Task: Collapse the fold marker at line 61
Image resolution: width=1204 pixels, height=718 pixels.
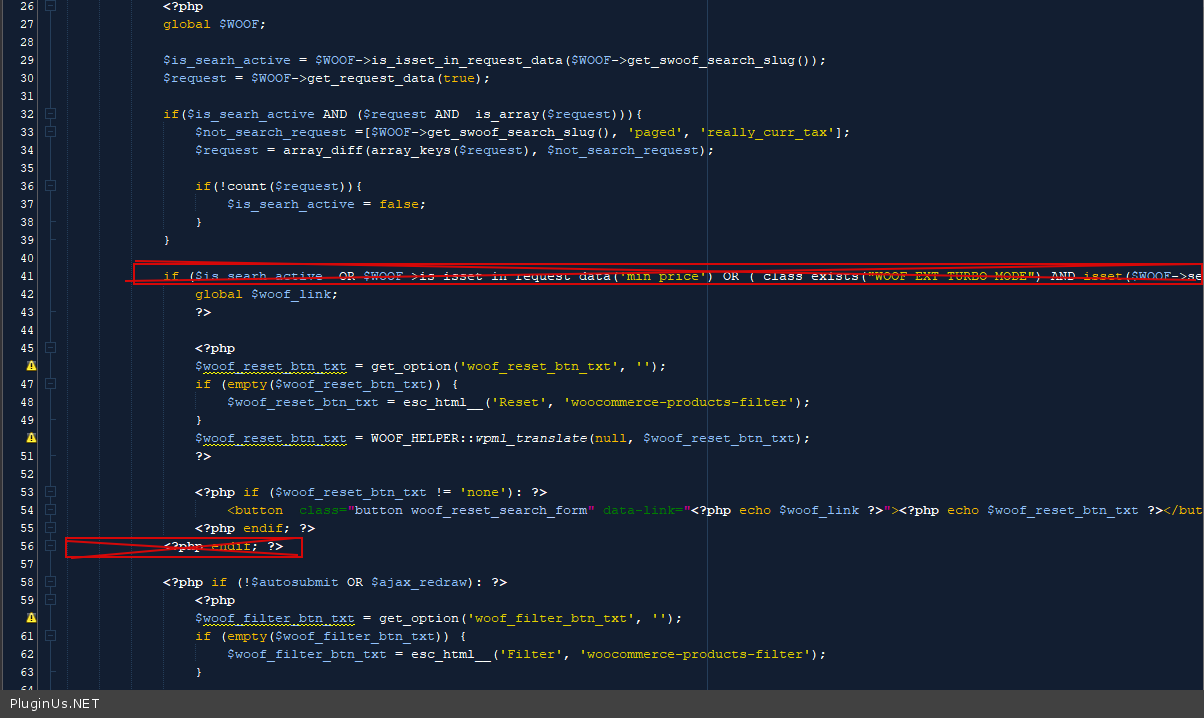Action: (51, 636)
